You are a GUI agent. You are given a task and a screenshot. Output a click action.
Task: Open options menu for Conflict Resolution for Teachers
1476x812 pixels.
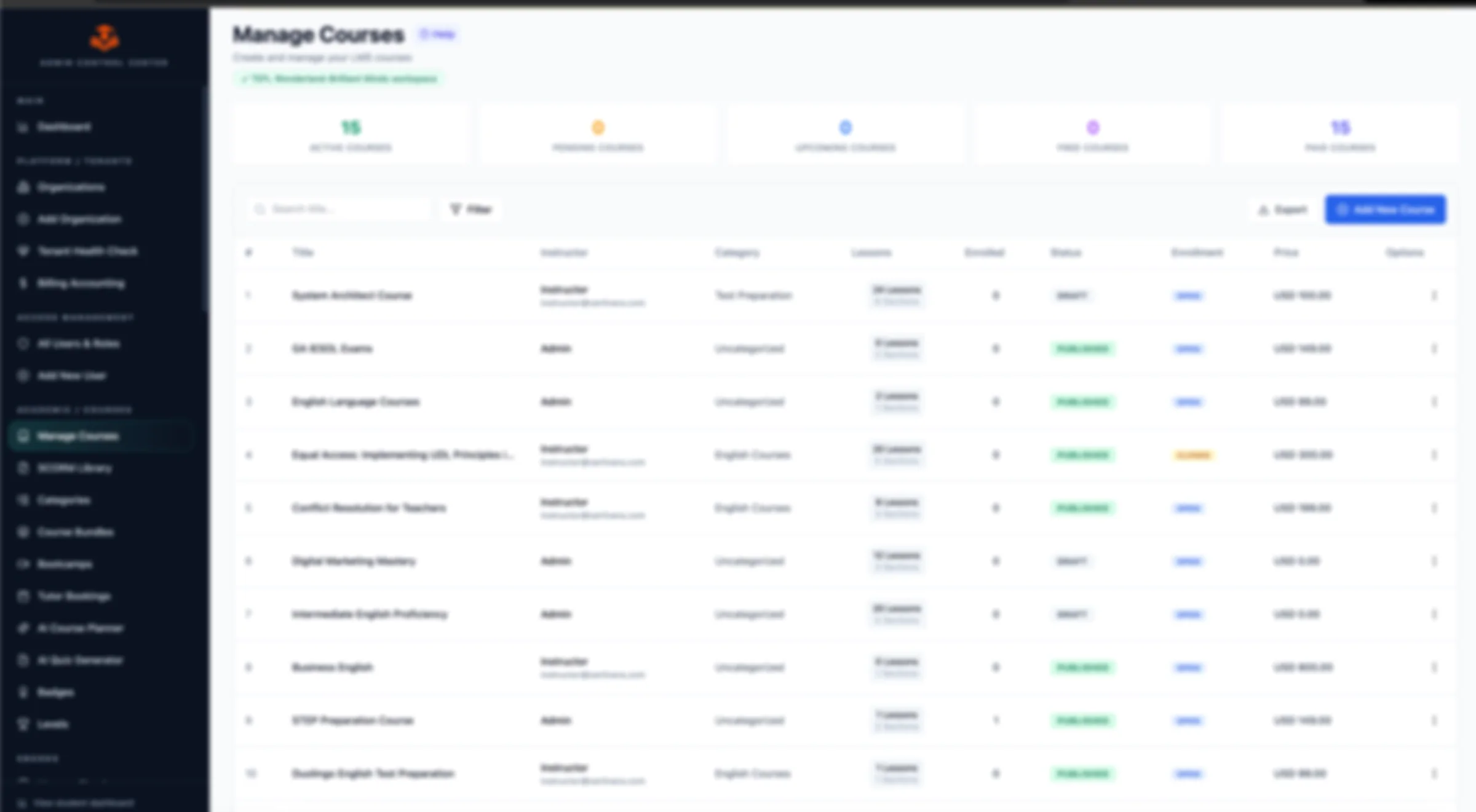click(x=1434, y=508)
